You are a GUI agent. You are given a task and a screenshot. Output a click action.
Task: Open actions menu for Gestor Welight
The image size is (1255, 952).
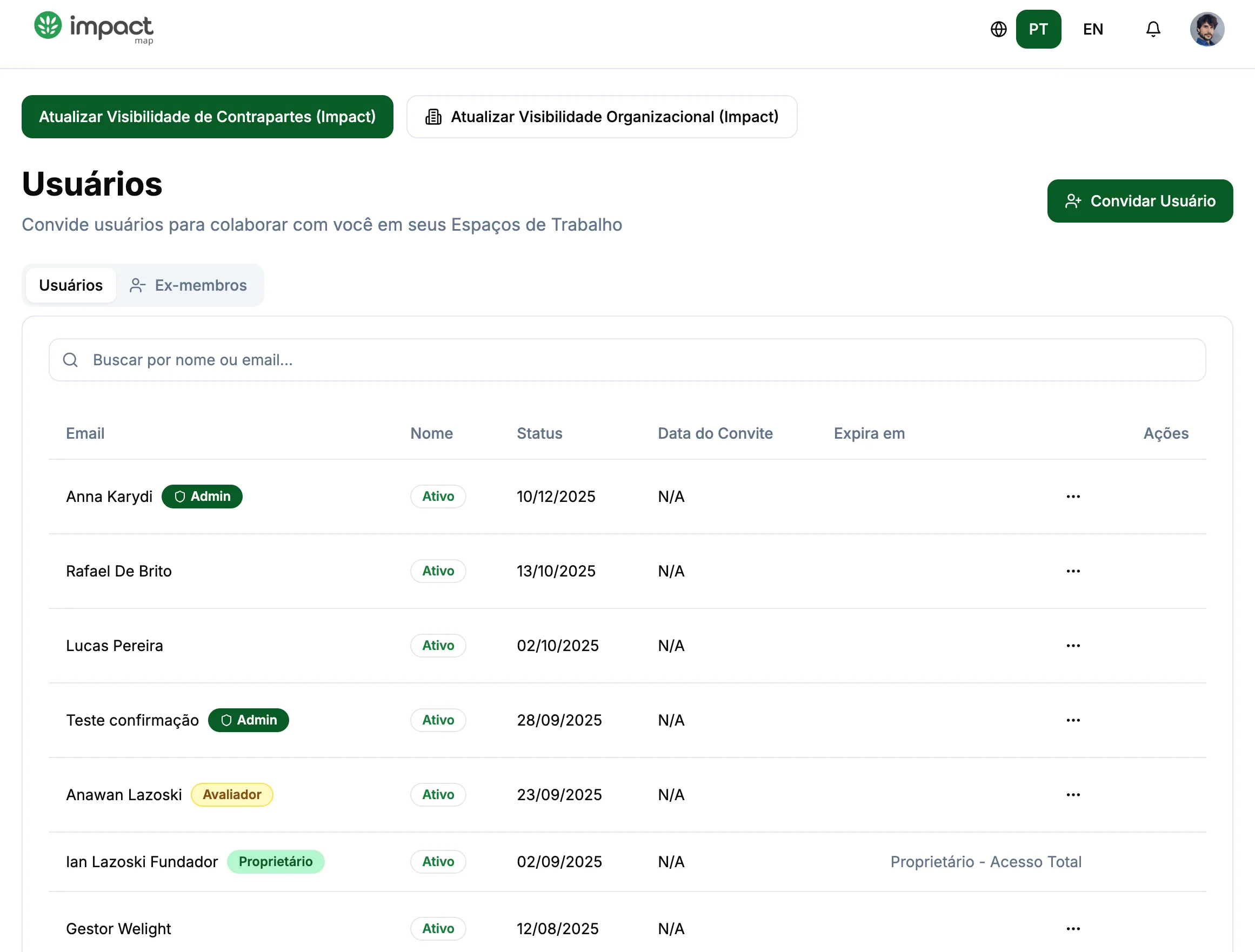(1072, 928)
